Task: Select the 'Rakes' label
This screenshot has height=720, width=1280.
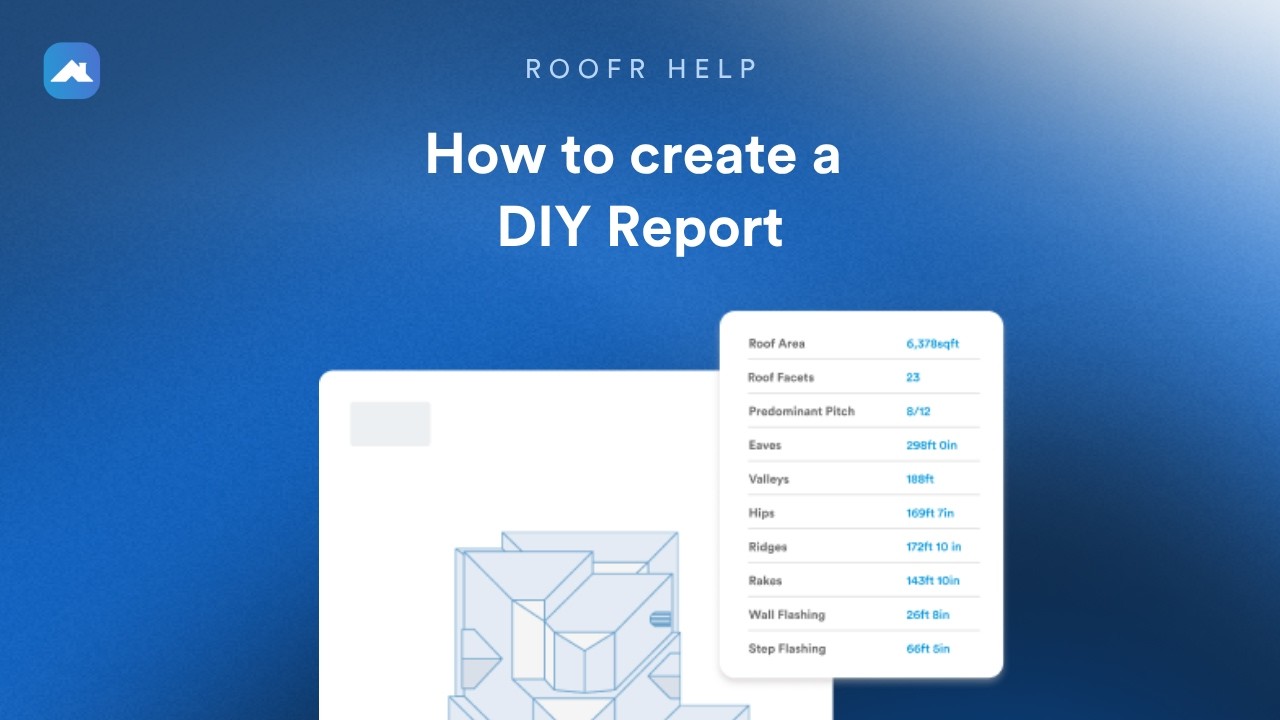Action: tap(765, 581)
